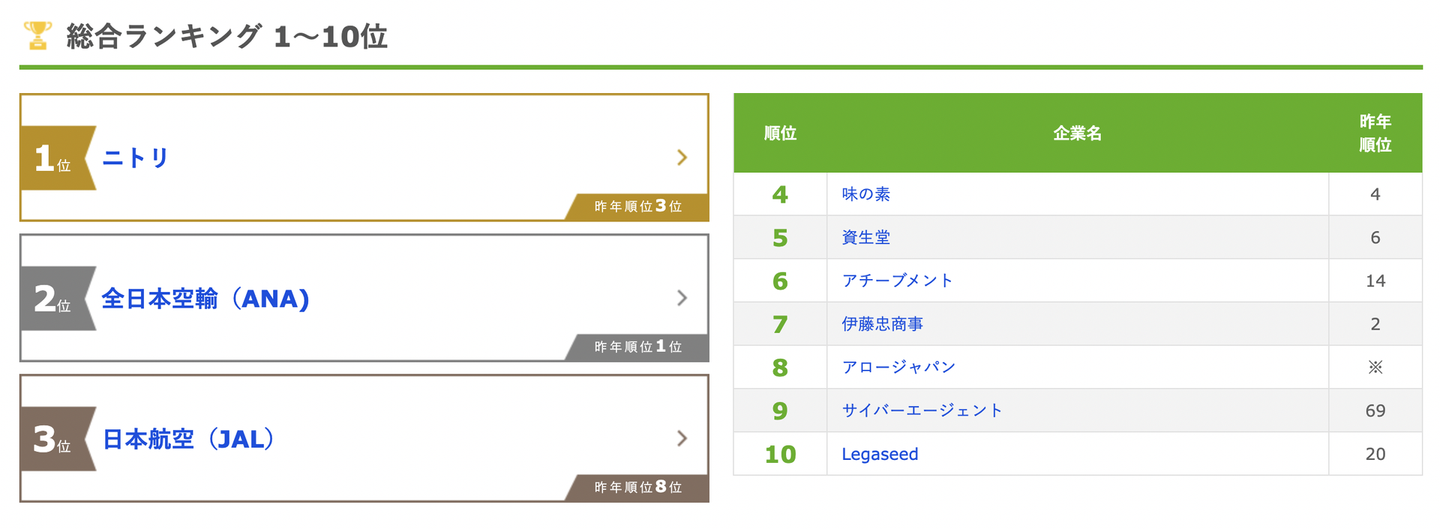Screen dimensions: 1440x529
Task: Click the gold 1位 rank badge
Action: tap(55, 158)
